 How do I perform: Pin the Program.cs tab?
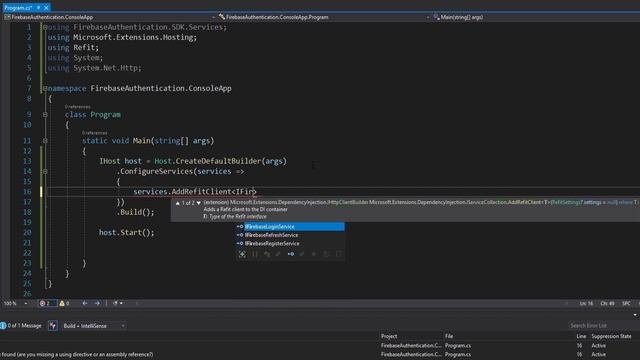pyautogui.click(x=38, y=8)
